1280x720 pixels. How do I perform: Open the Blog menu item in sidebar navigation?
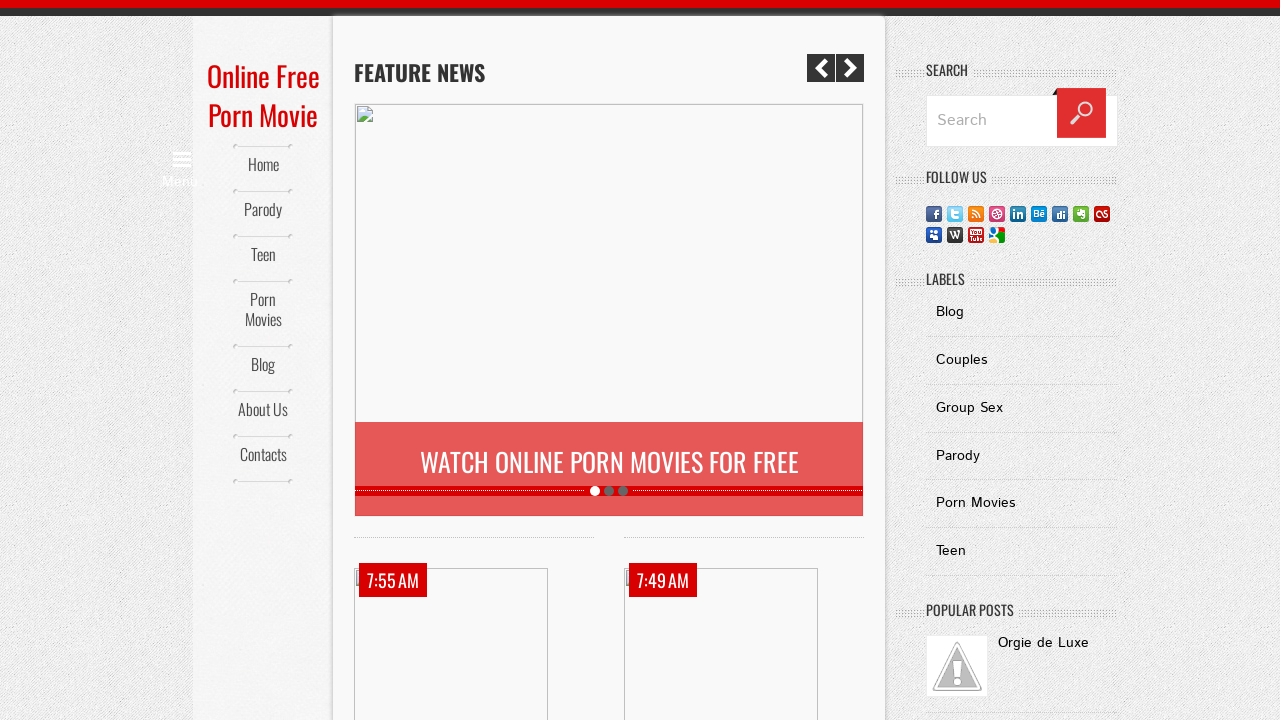(x=263, y=365)
